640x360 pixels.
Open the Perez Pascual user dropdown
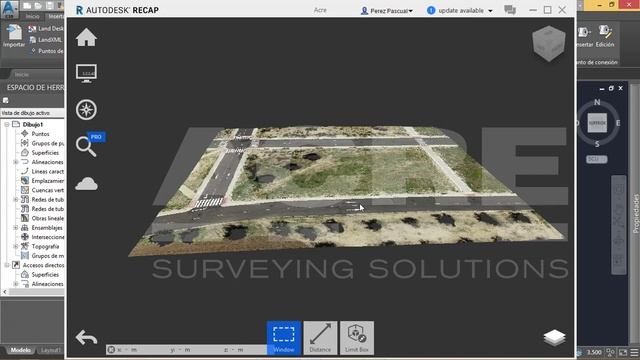pos(387,11)
